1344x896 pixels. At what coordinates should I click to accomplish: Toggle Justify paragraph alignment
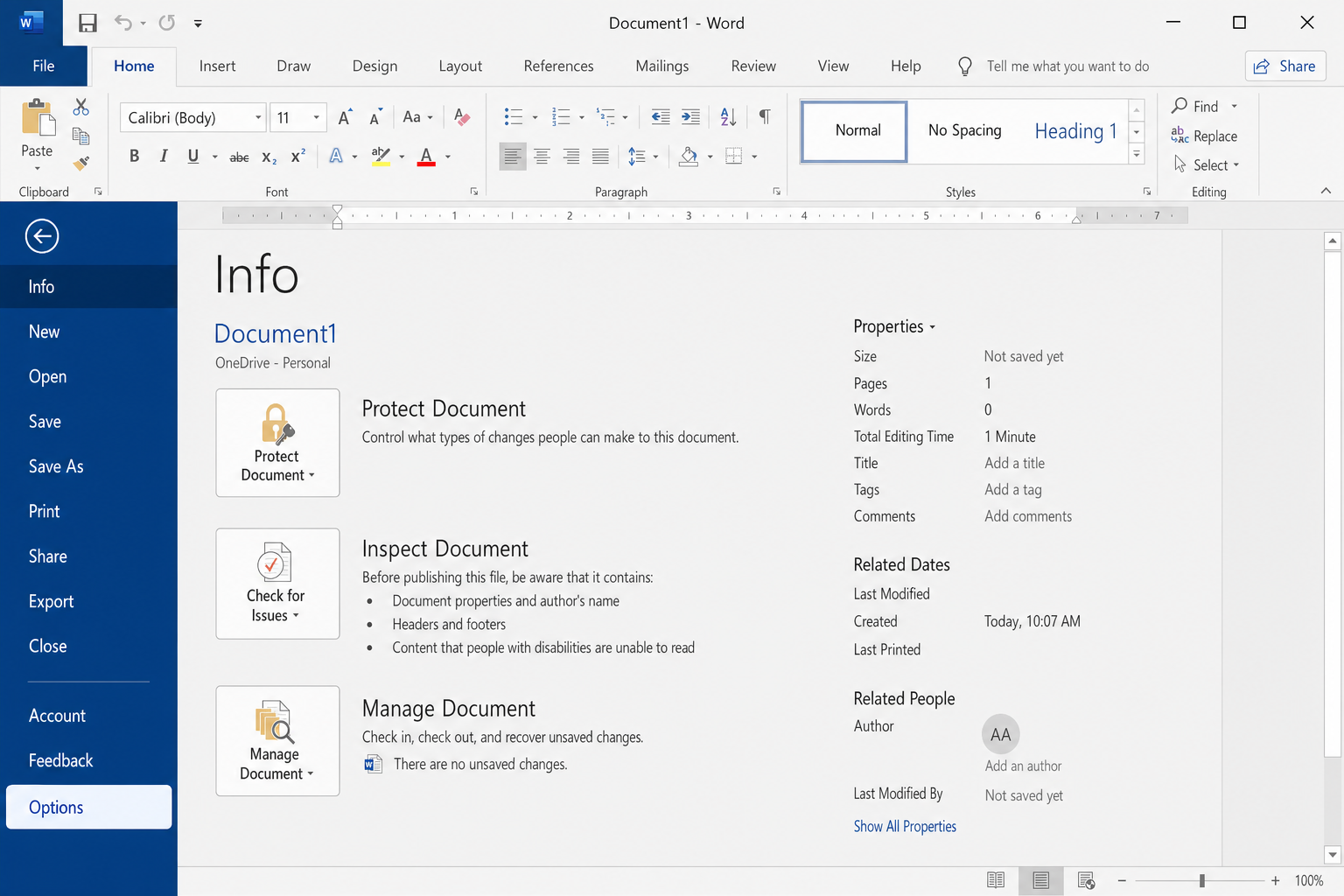click(x=600, y=157)
